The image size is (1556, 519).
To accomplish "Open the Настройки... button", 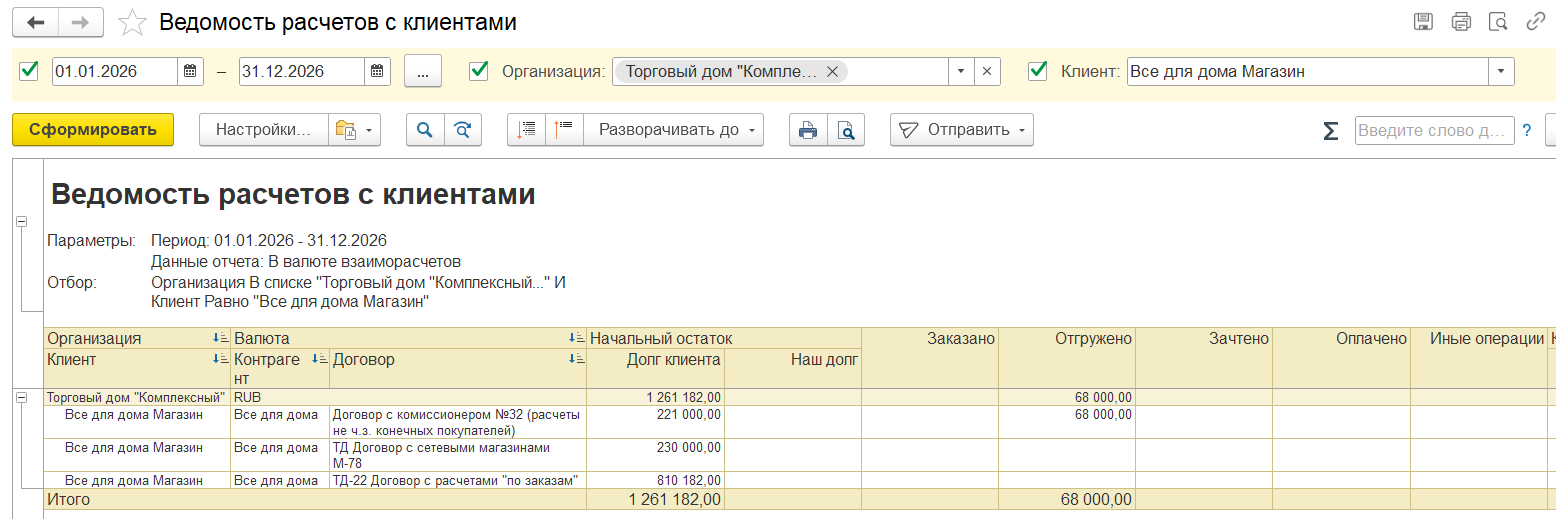I will (x=264, y=130).
